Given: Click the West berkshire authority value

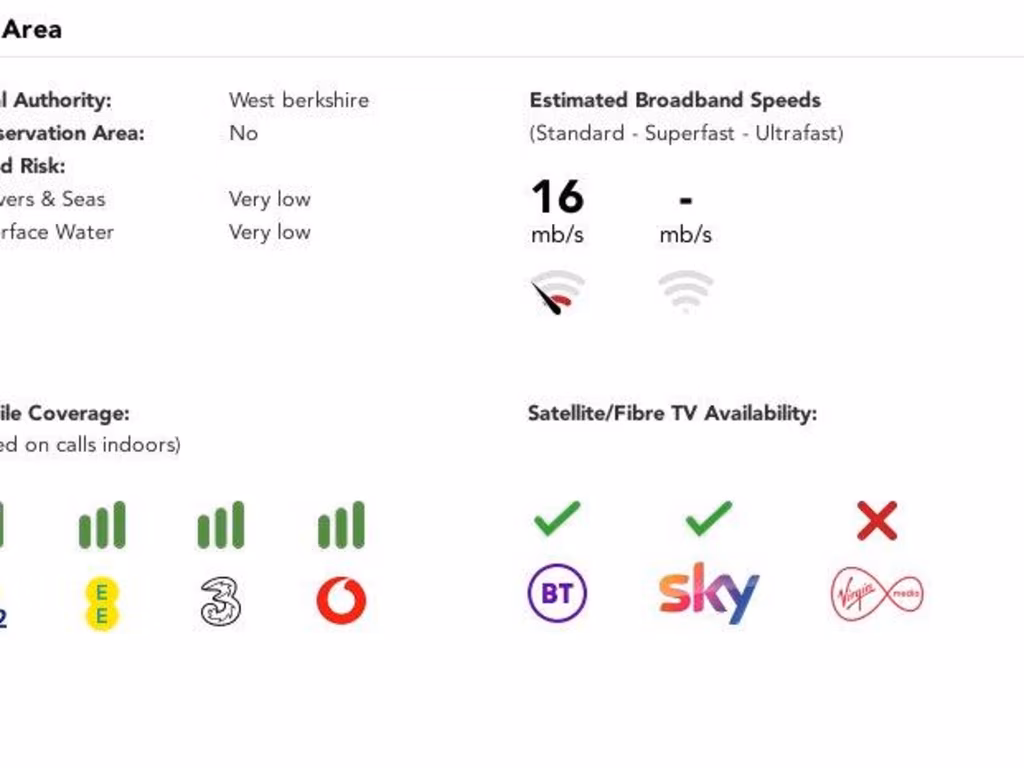Looking at the screenshot, I should pyautogui.click(x=299, y=100).
